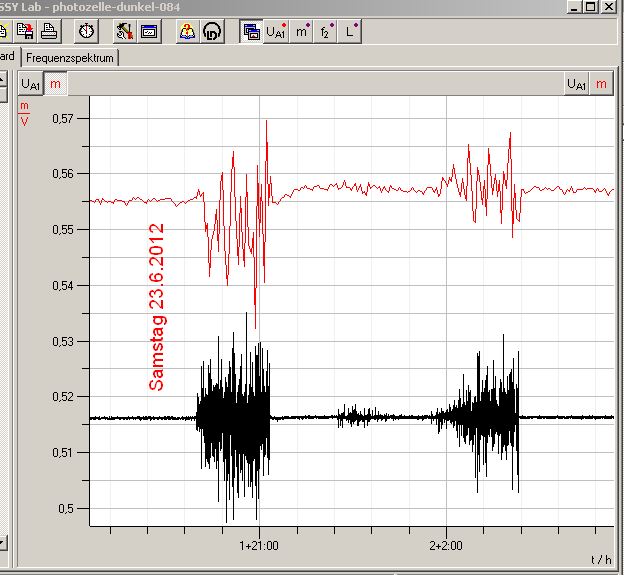Click the m/V axis unit label
624x575 pixels.
pyautogui.click(x=24, y=114)
